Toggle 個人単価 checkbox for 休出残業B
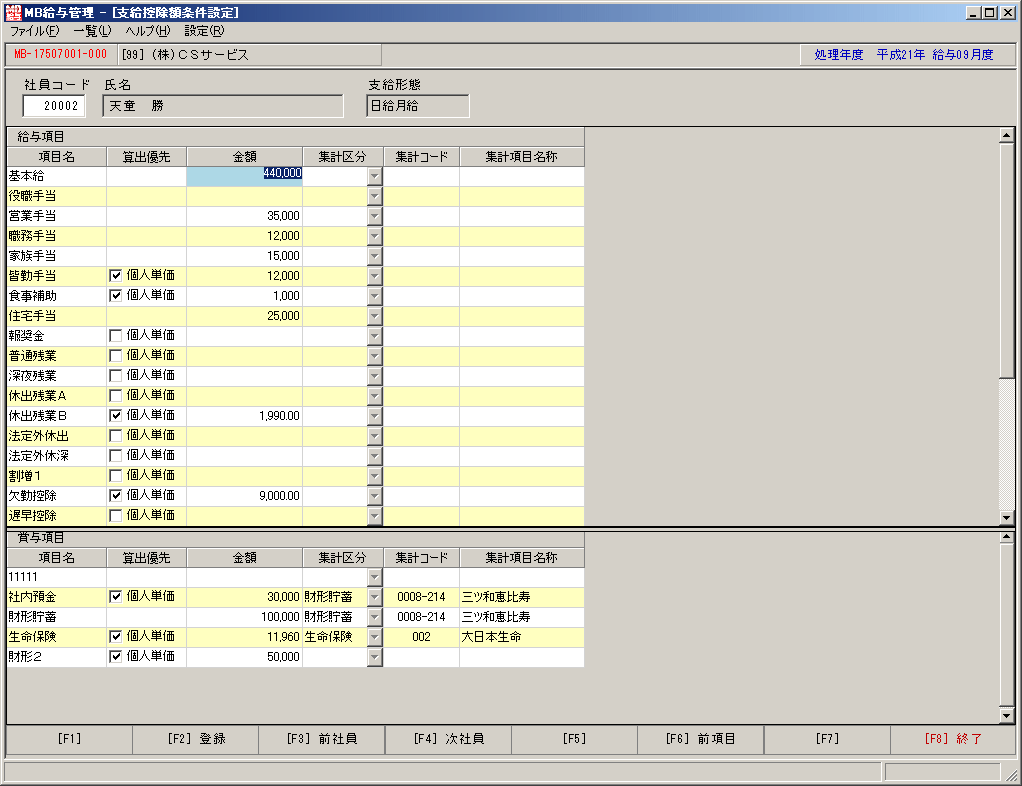 [x=116, y=416]
